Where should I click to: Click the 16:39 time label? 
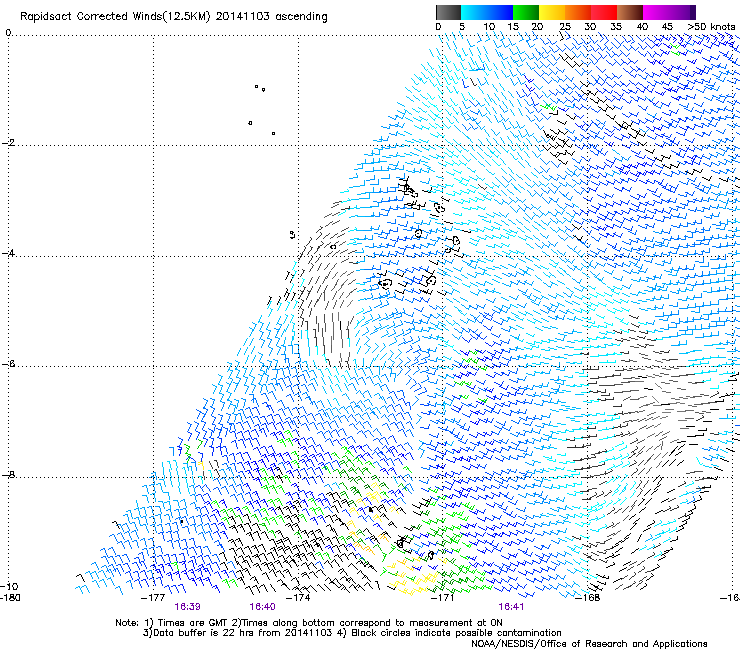point(187,607)
